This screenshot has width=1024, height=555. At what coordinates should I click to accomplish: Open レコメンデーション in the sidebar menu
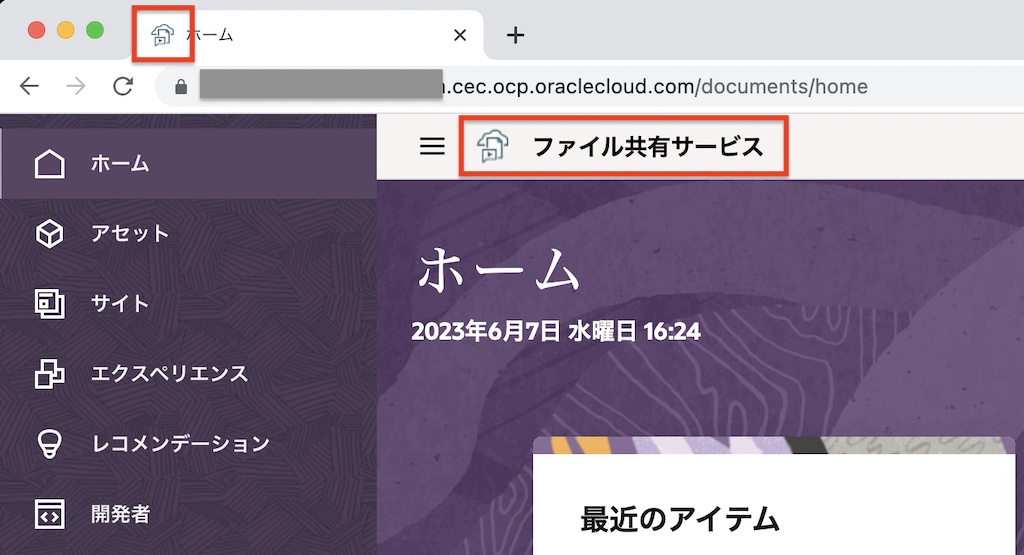189,444
